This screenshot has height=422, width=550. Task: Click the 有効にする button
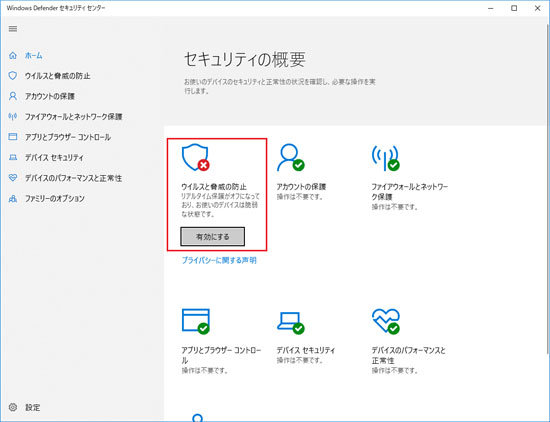point(213,237)
